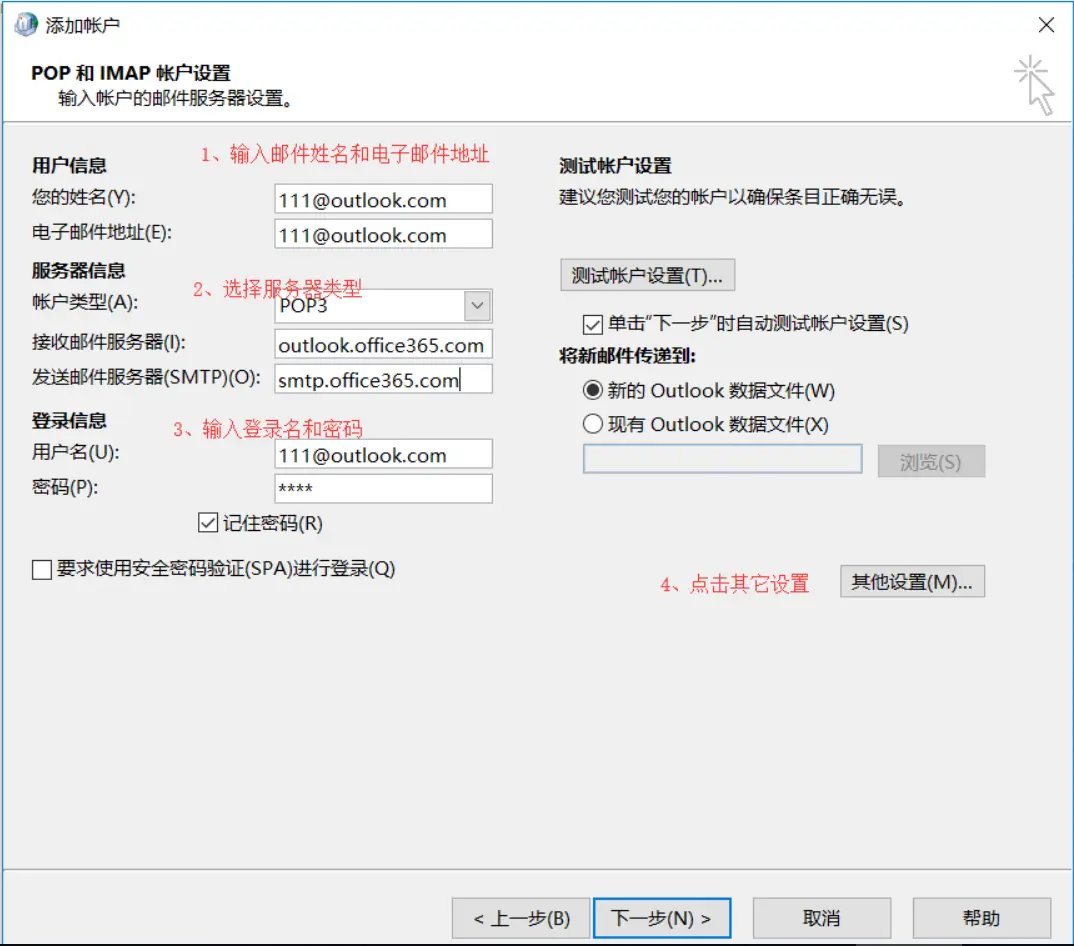This screenshot has width=1074, height=946.
Task: Click 建议您测试您的帐户以确保条目正确无误。 description
Action: (x=734, y=197)
